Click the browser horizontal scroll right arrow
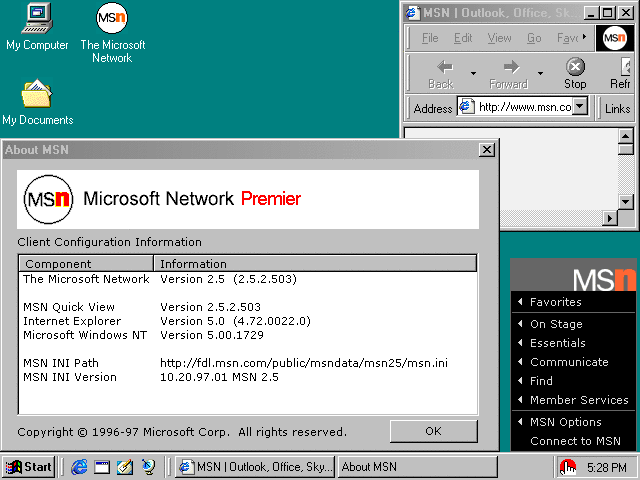This screenshot has height=480, width=640. [610, 218]
